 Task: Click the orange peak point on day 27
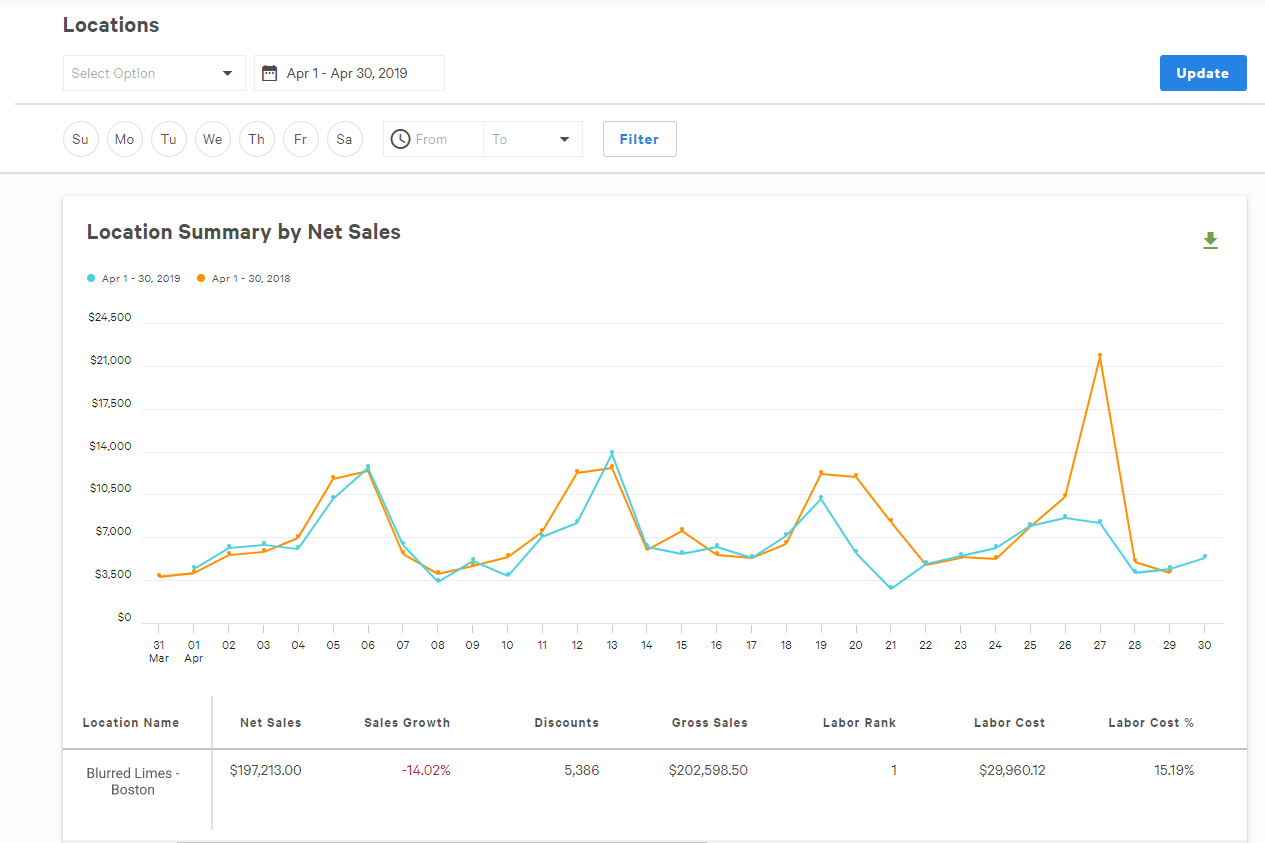pos(1099,355)
